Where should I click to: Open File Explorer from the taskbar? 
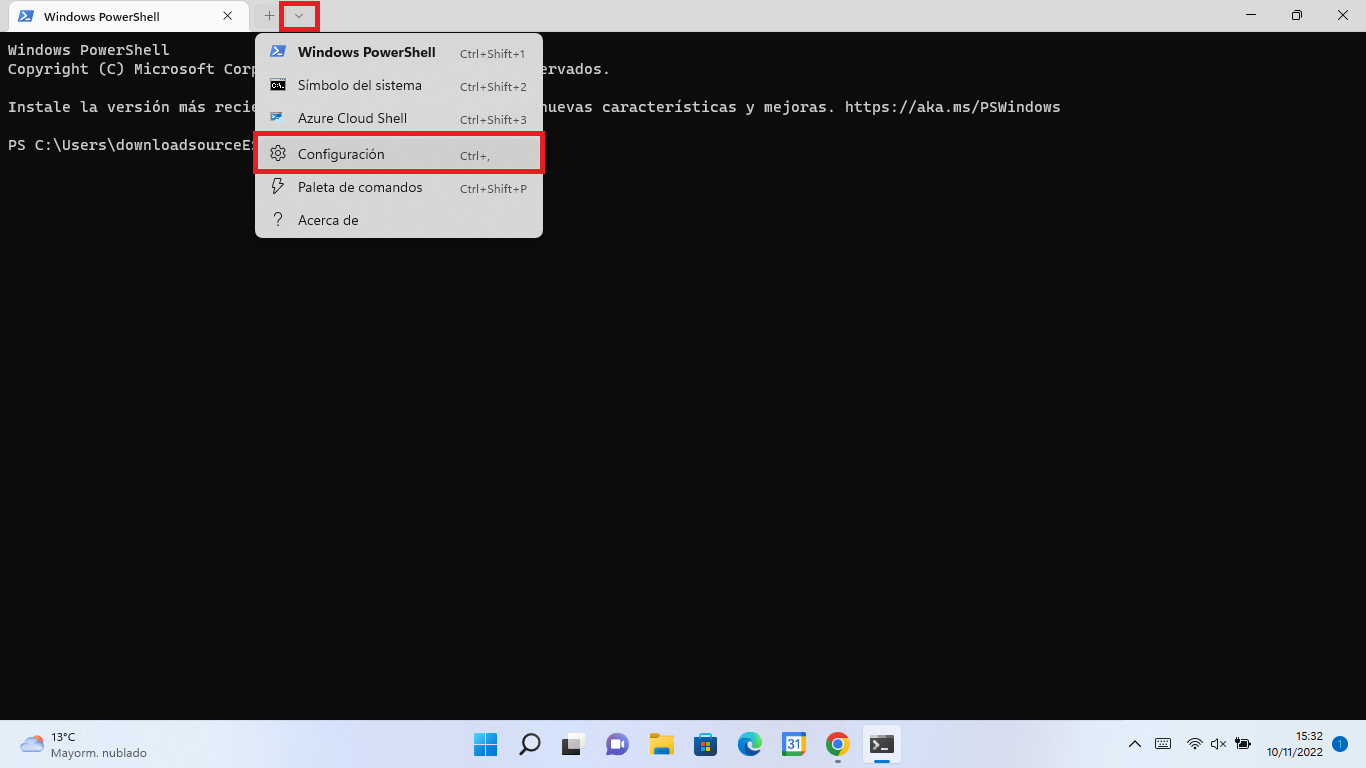(x=661, y=744)
